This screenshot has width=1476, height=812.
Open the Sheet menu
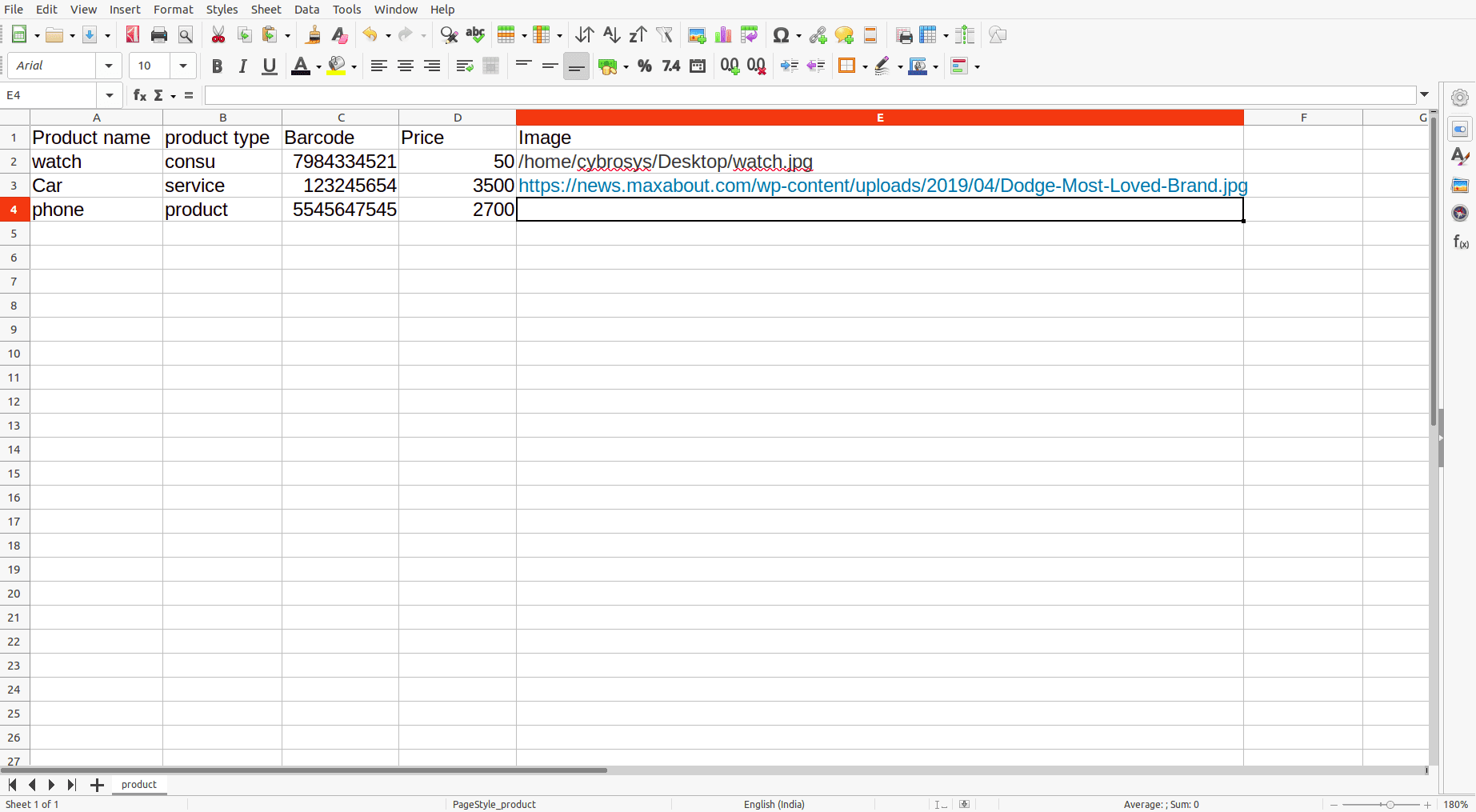(266, 10)
